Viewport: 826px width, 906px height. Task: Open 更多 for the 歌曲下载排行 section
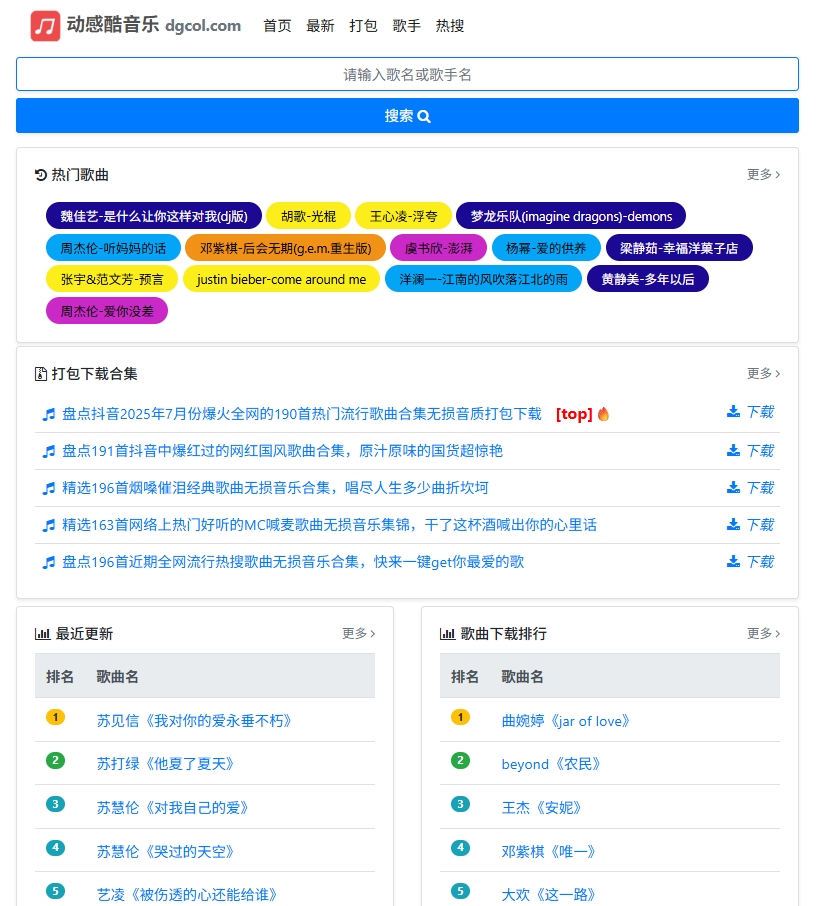761,633
